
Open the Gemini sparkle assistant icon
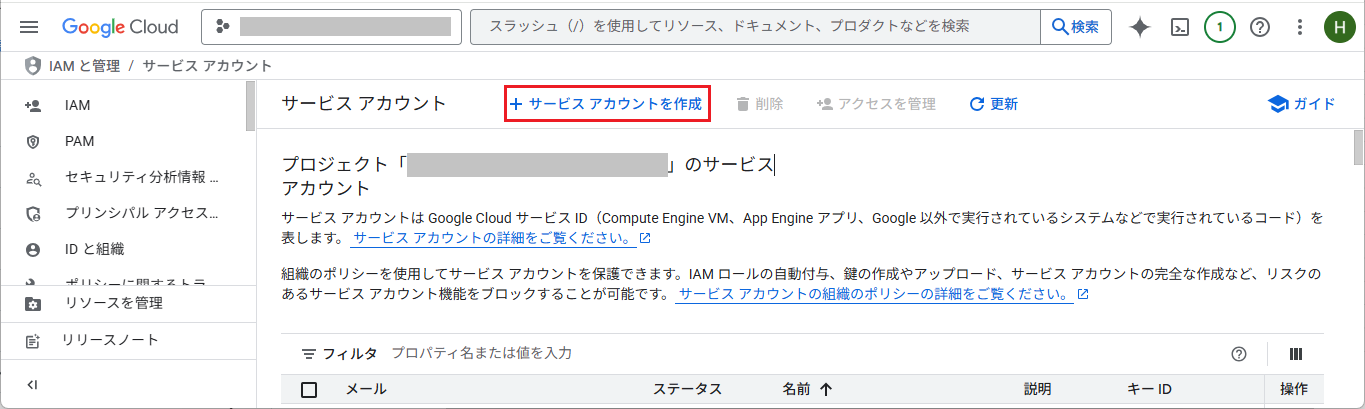(x=1140, y=27)
